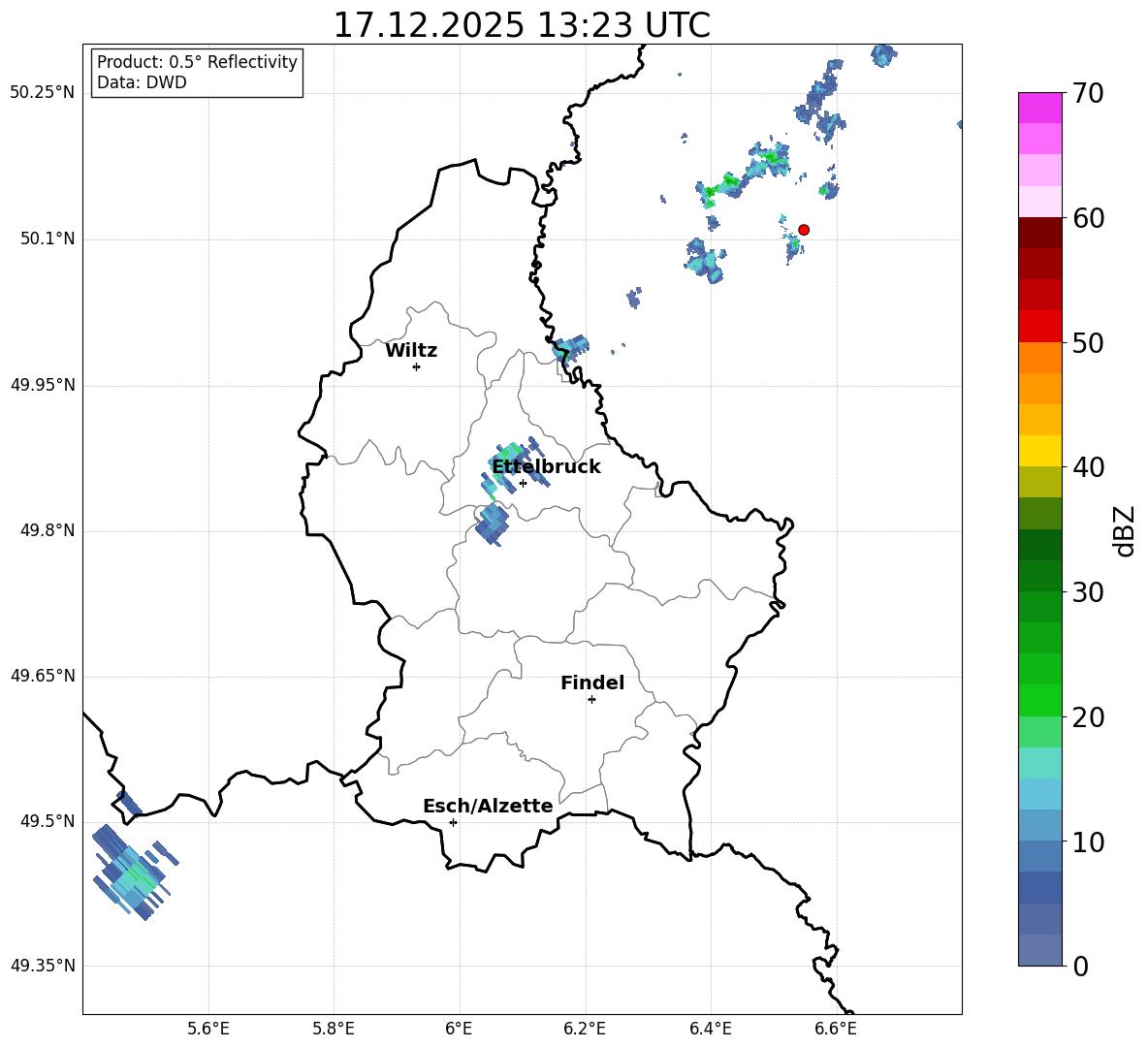The height and width of the screenshot is (1048, 1148).
Task: Click the 0 colorbar tick label
Action: tap(1080, 966)
